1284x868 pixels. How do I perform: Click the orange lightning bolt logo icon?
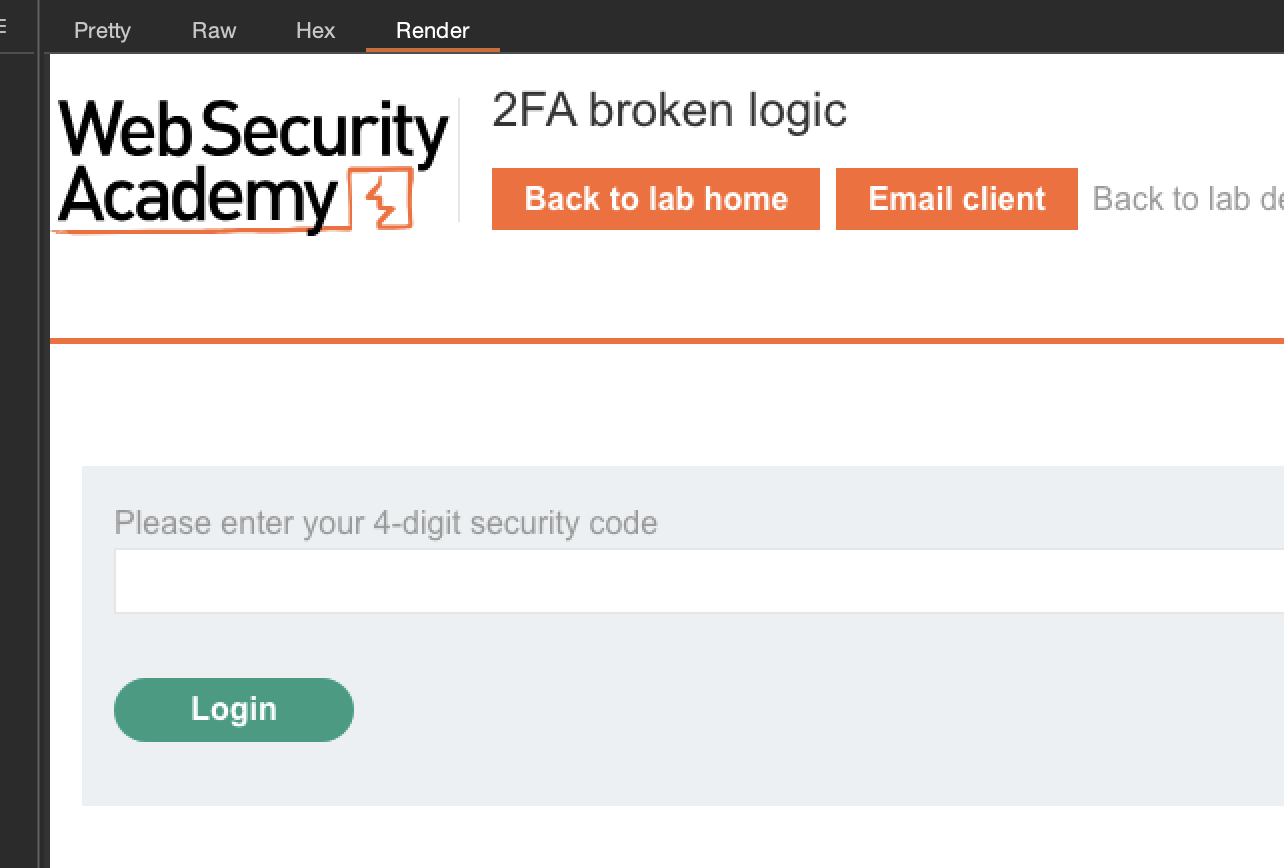point(380,200)
